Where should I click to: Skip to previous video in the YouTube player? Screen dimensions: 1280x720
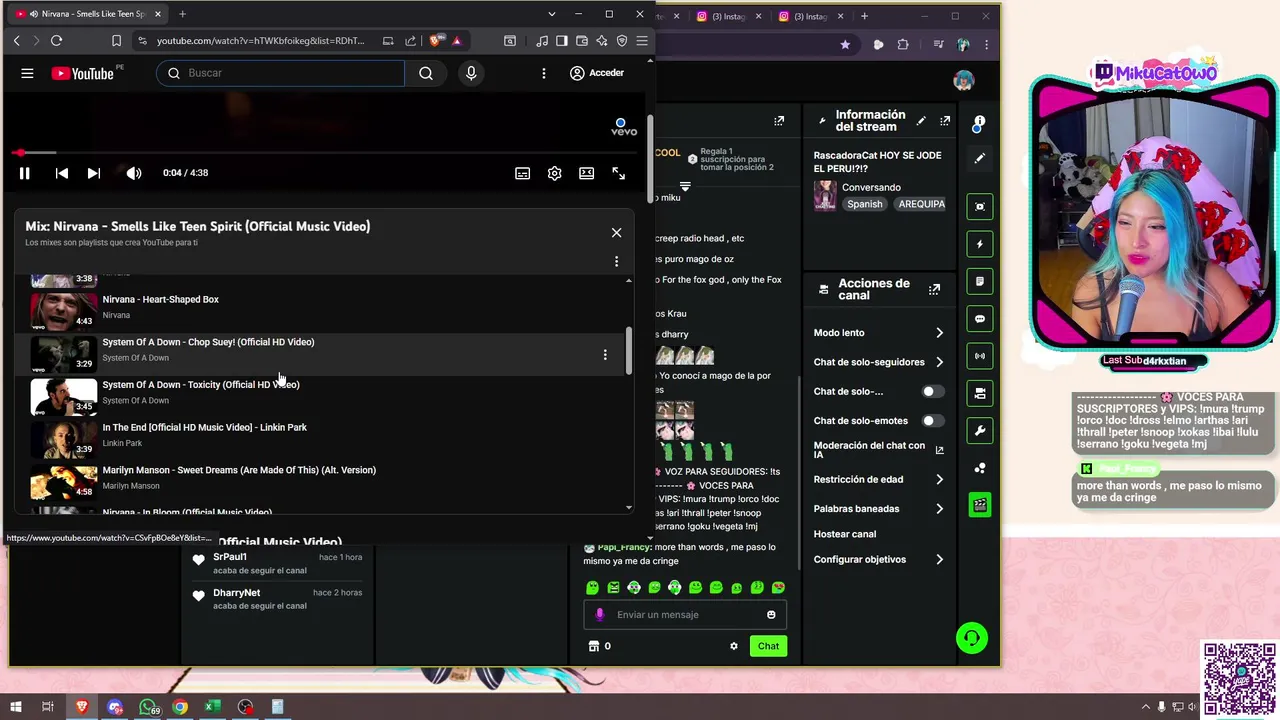(x=61, y=173)
